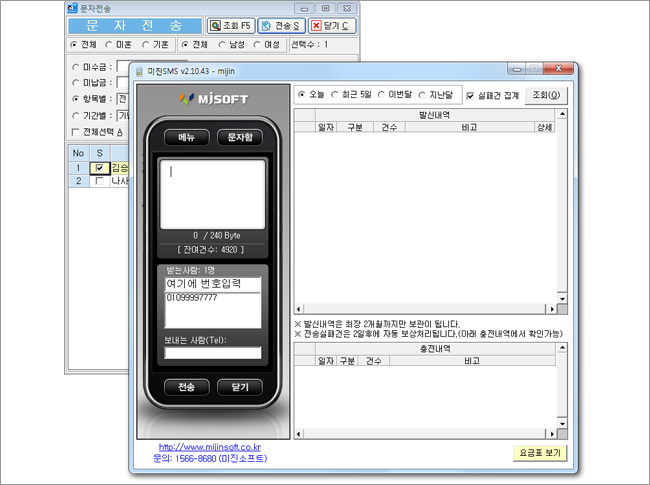Viewport: 650px width, 485px height.
Task: Click the 조회 F5 search button
Action: [x=230, y=25]
